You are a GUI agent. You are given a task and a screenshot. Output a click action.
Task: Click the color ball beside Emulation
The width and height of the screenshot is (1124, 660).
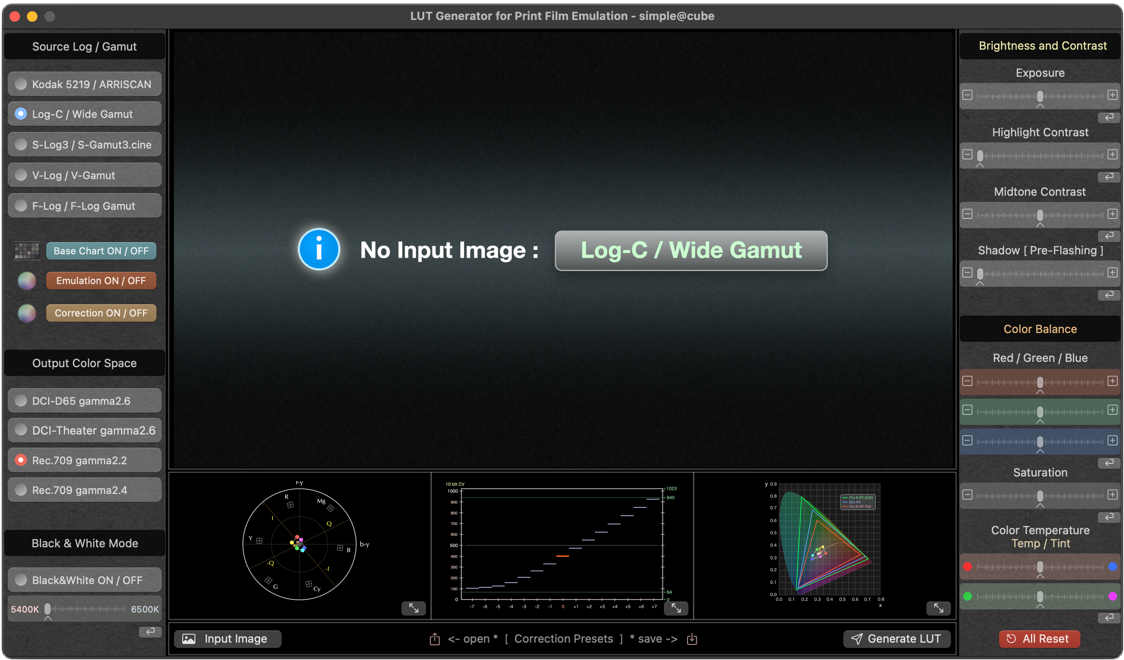pos(27,281)
